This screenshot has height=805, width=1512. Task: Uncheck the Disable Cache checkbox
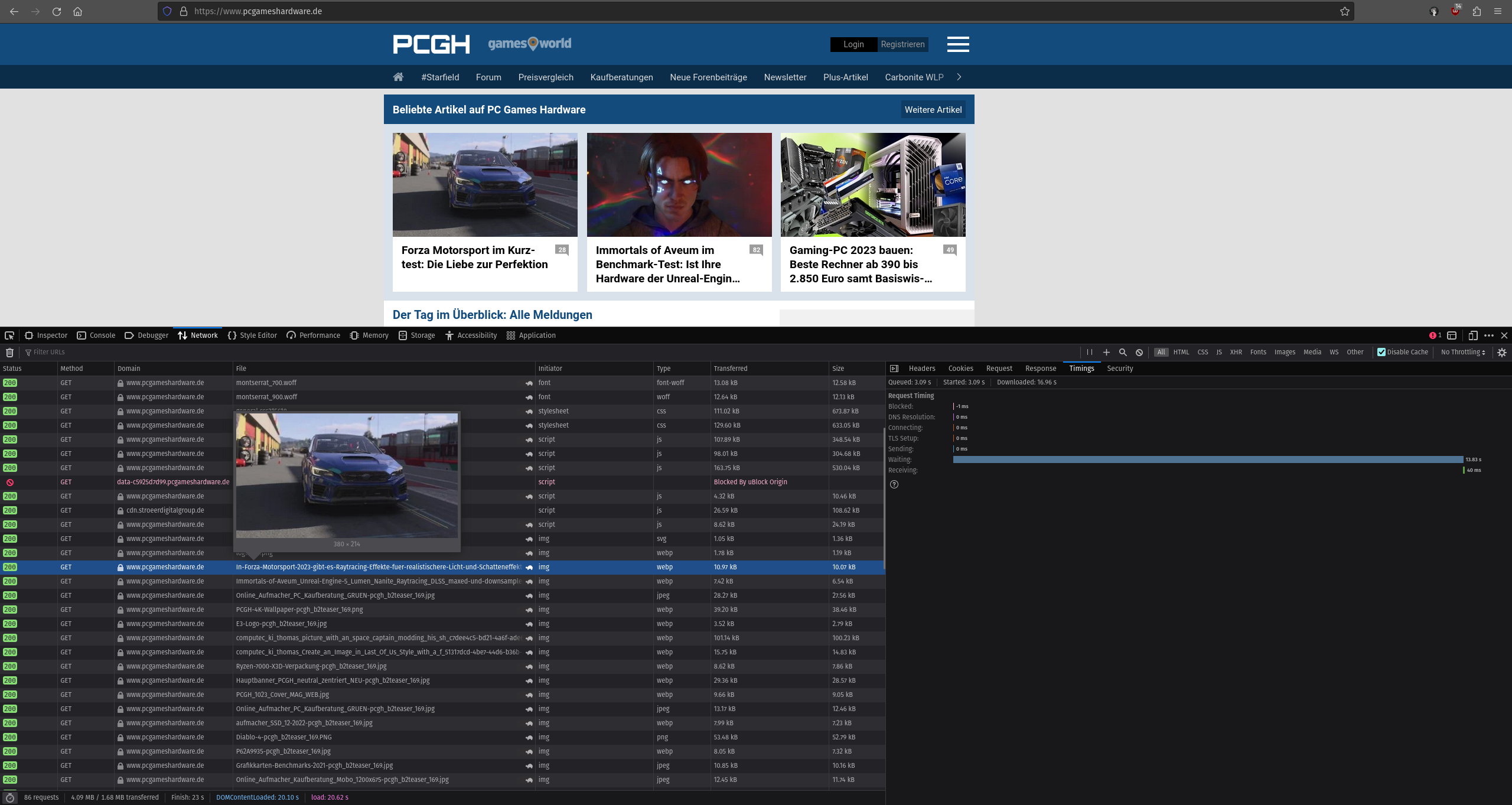pyautogui.click(x=1381, y=352)
